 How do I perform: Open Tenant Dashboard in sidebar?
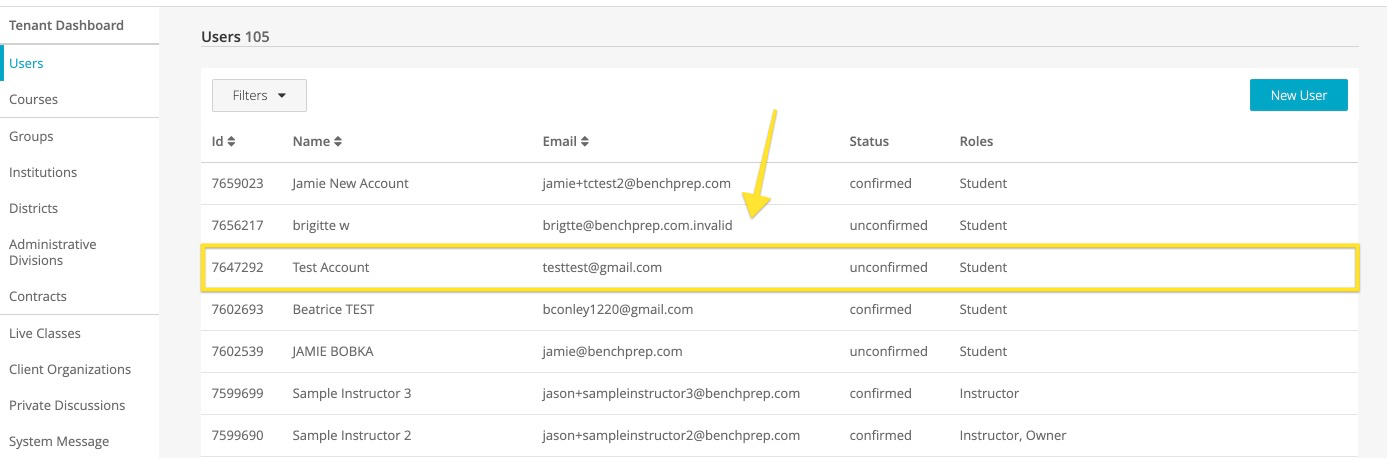[66, 25]
